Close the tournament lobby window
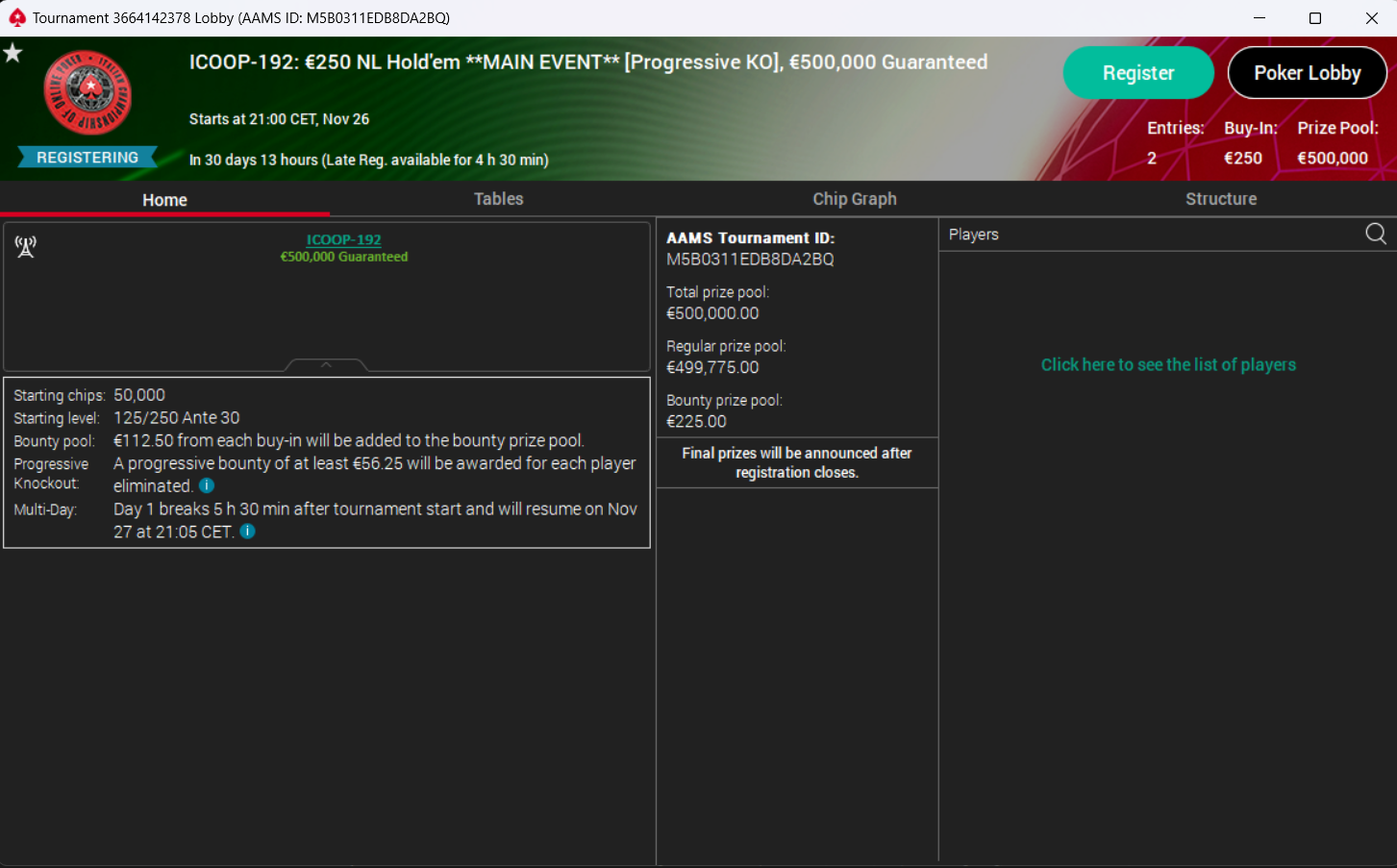 click(x=1372, y=18)
